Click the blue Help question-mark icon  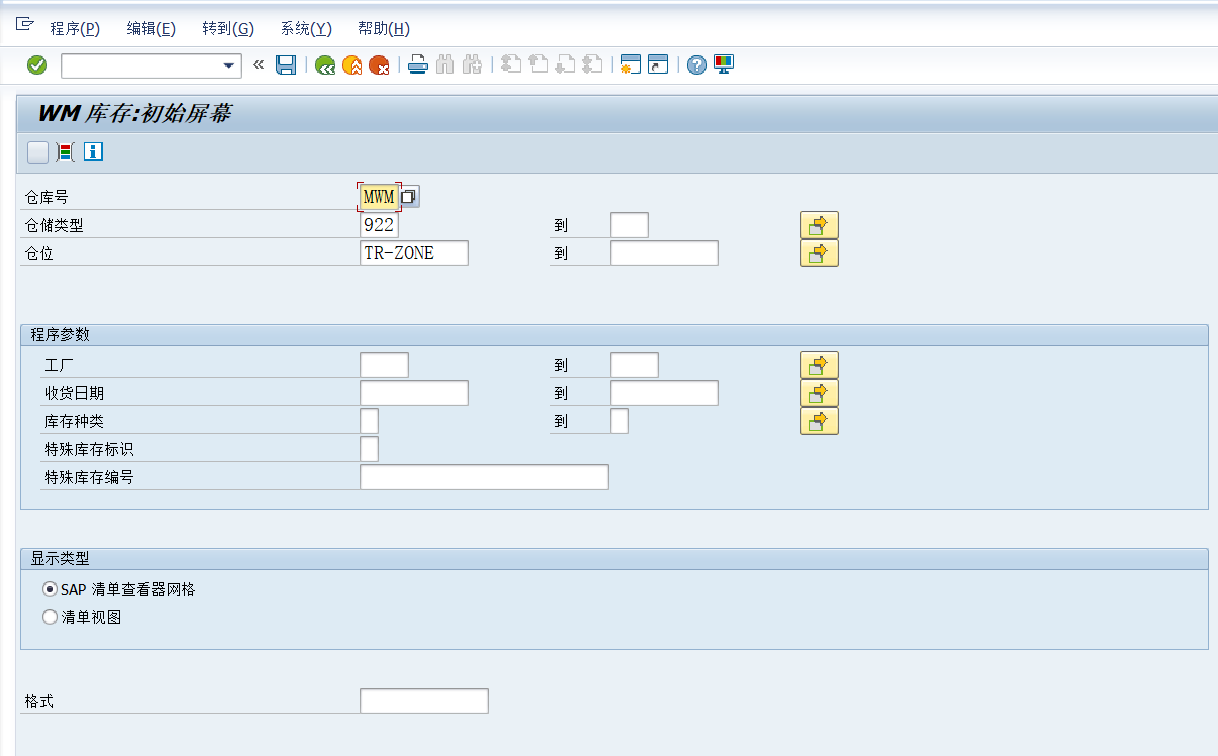[697, 65]
